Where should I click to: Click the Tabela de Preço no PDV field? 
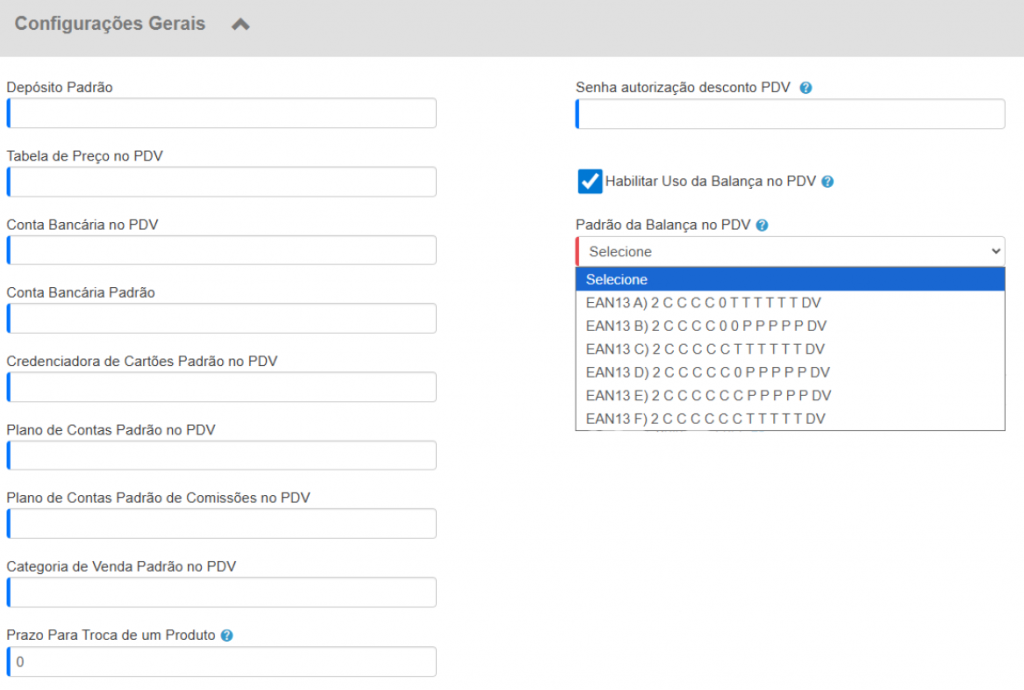pyautogui.click(x=222, y=182)
